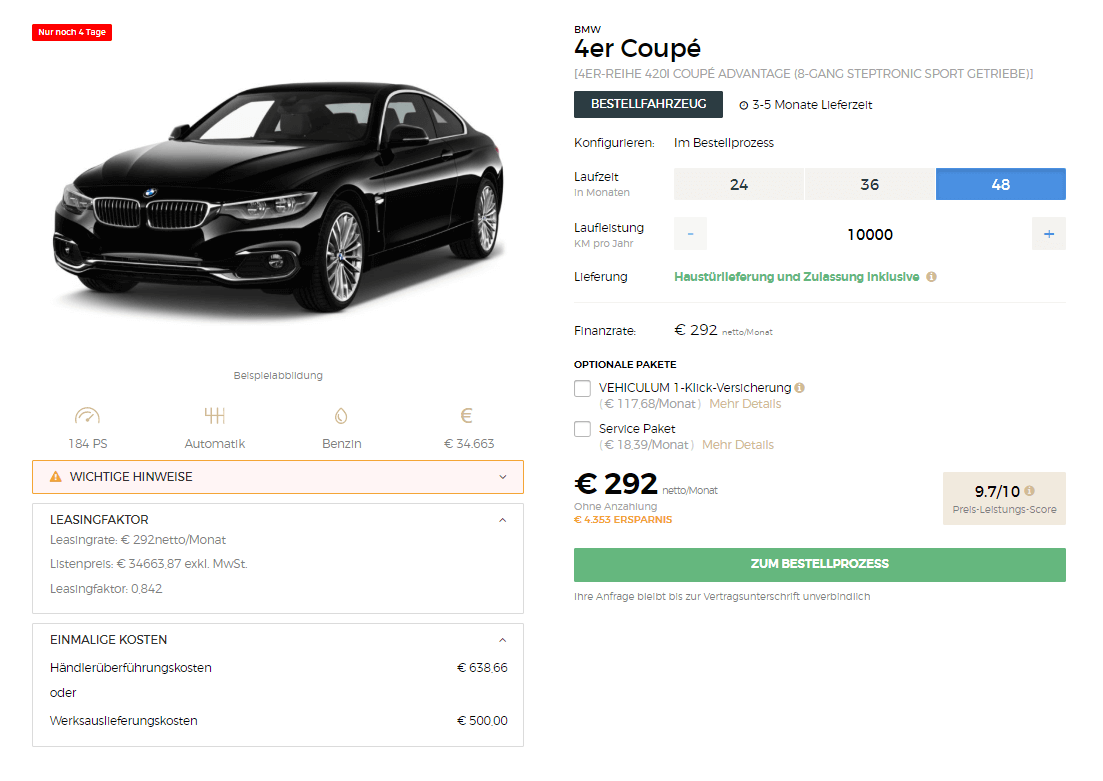Click the fuel drop icon above Benzin

341,416
